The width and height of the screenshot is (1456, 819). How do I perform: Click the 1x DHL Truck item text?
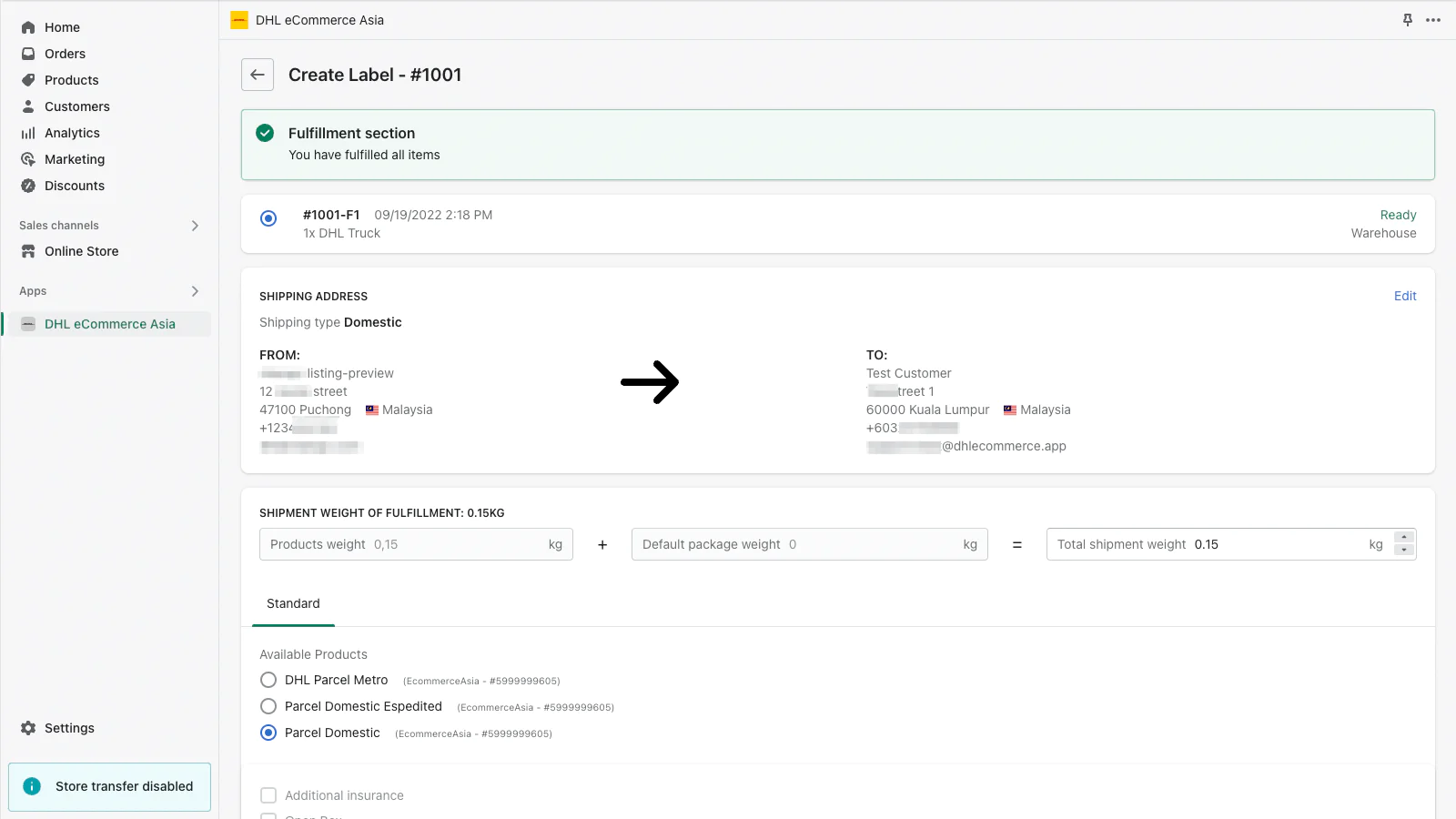pos(341,233)
